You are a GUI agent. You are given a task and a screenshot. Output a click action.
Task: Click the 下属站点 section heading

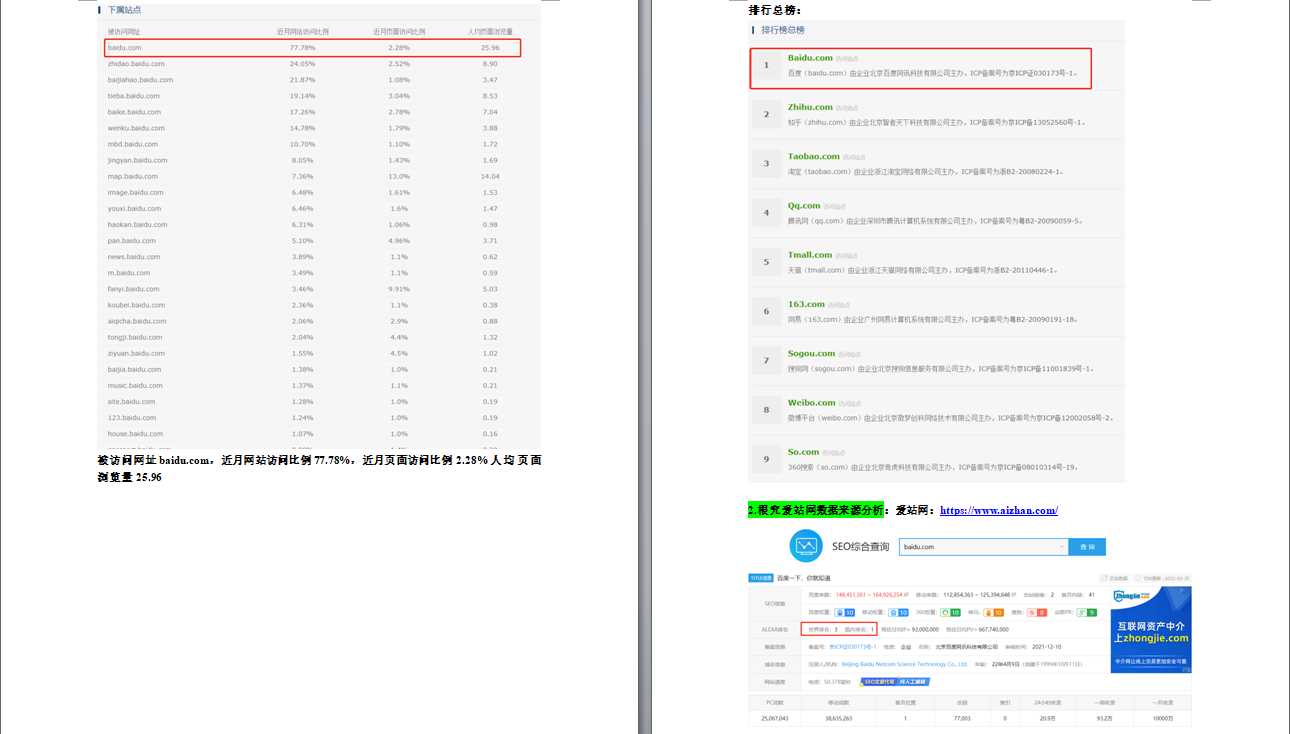pos(124,10)
